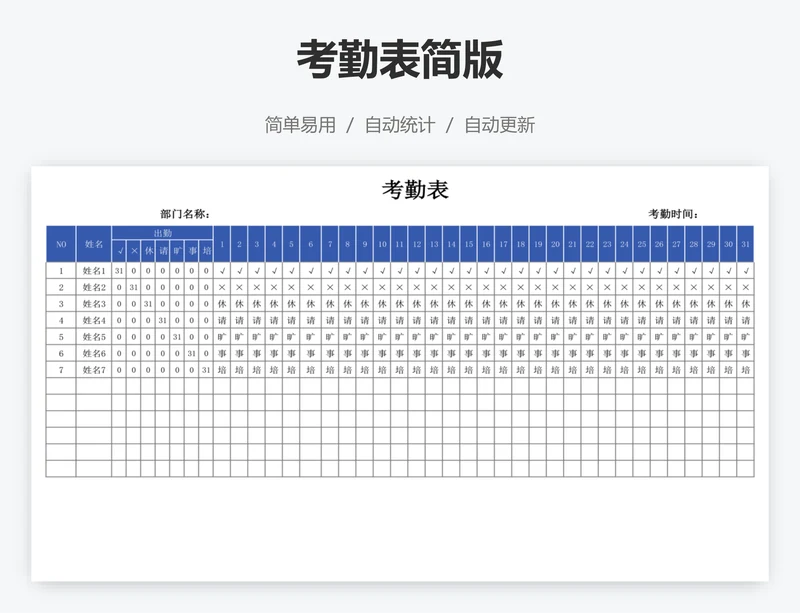Click the 31 count in 姓名1 row
800x613 pixels.
[x=119, y=271]
